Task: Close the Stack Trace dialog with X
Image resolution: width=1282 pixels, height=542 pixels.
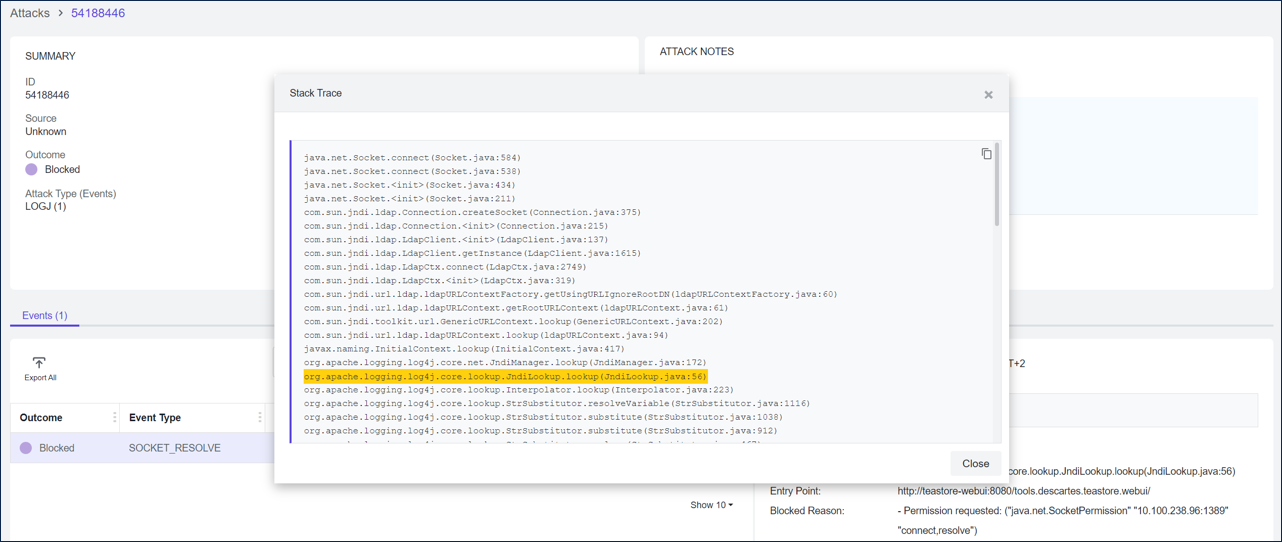Action: click(988, 95)
